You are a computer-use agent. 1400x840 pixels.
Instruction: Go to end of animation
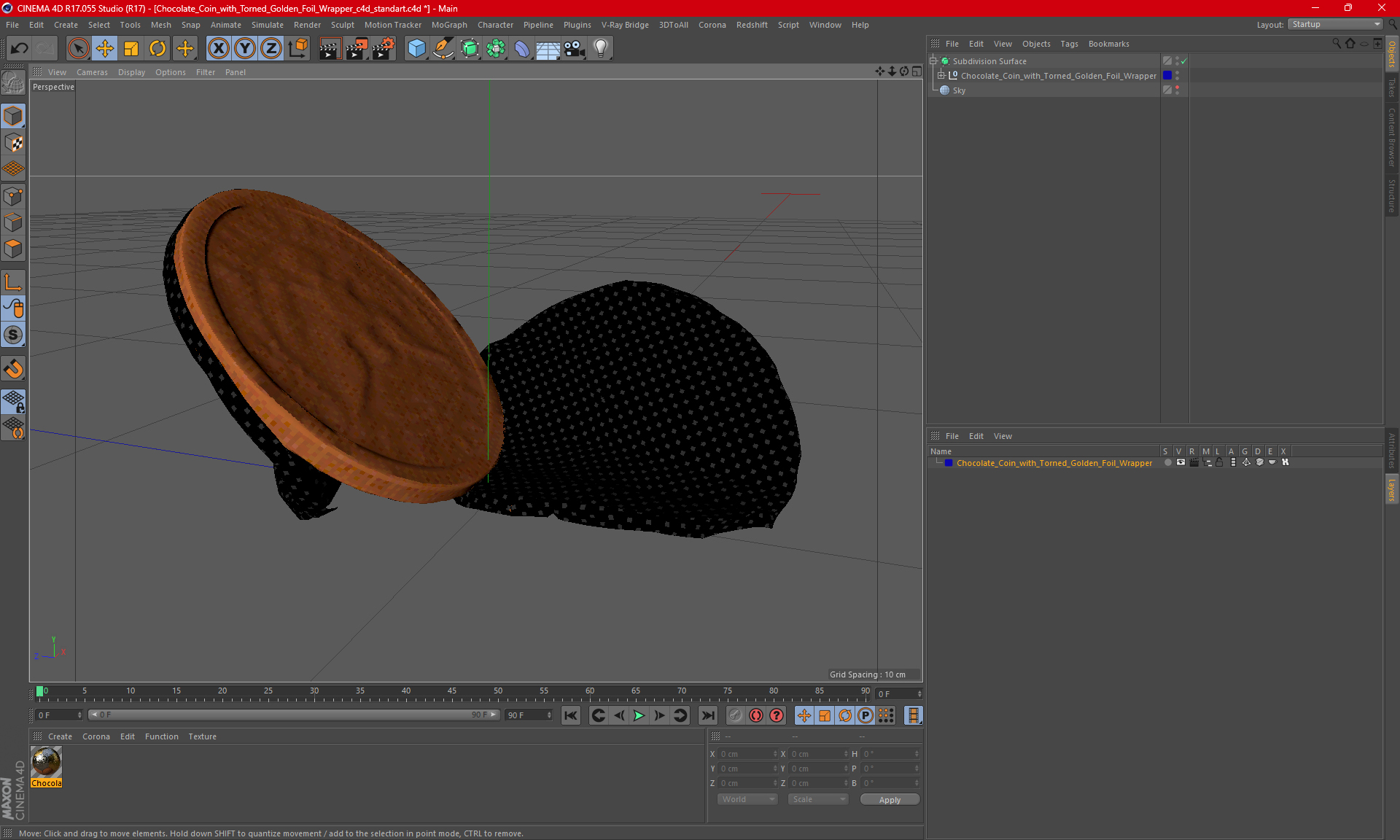[x=707, y=715]
